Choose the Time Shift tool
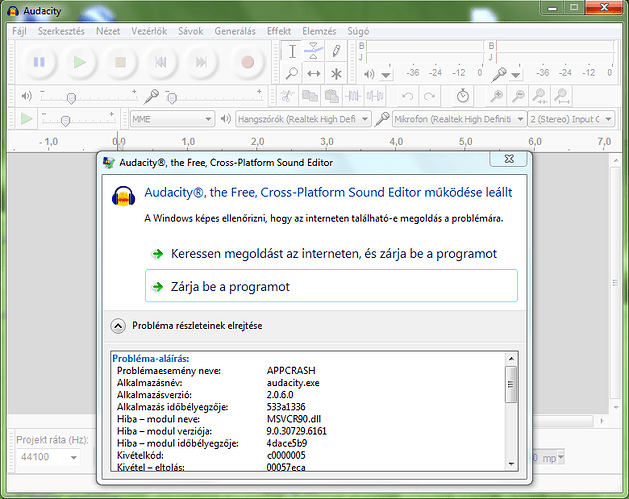Viewport: 629px width, 499px height. point(313,73)
